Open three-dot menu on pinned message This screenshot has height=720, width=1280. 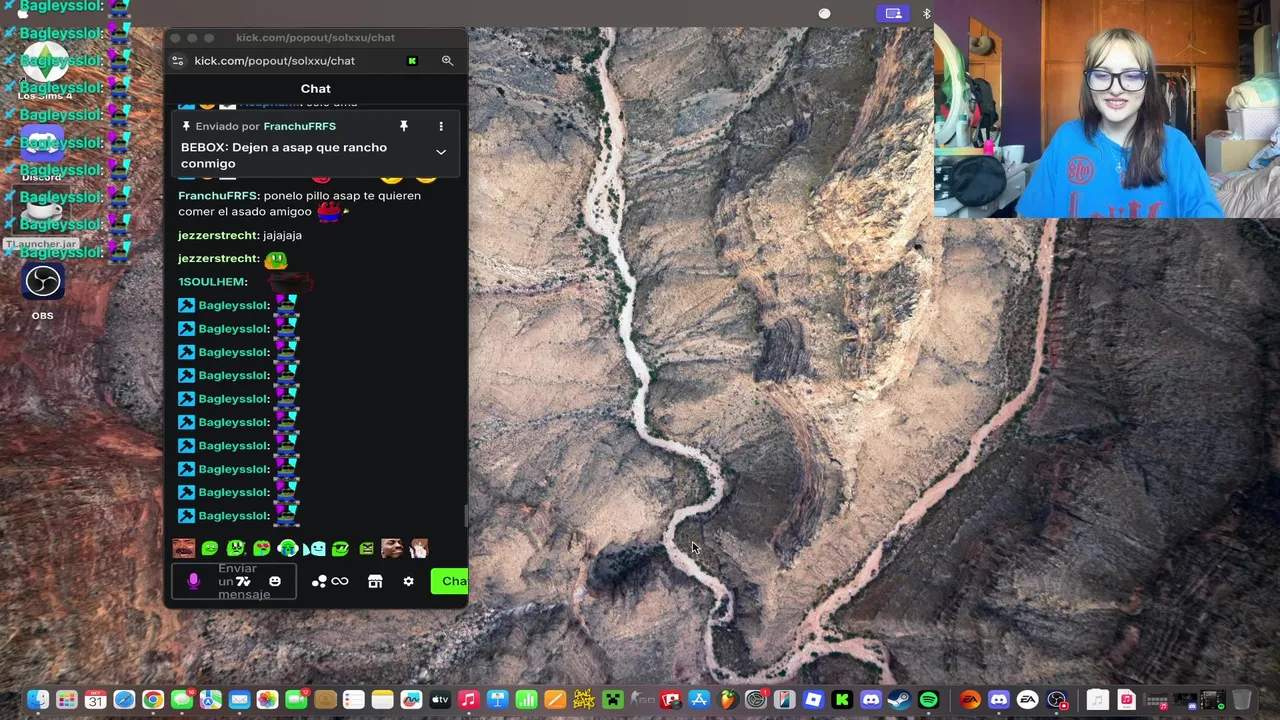point(441,126)
